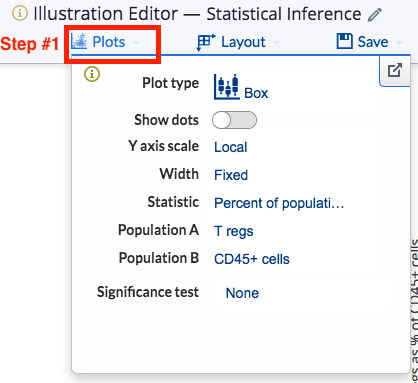Pop out the panel with the external-link icon
This screenshot has width=418, height=383.
[395, 70]
